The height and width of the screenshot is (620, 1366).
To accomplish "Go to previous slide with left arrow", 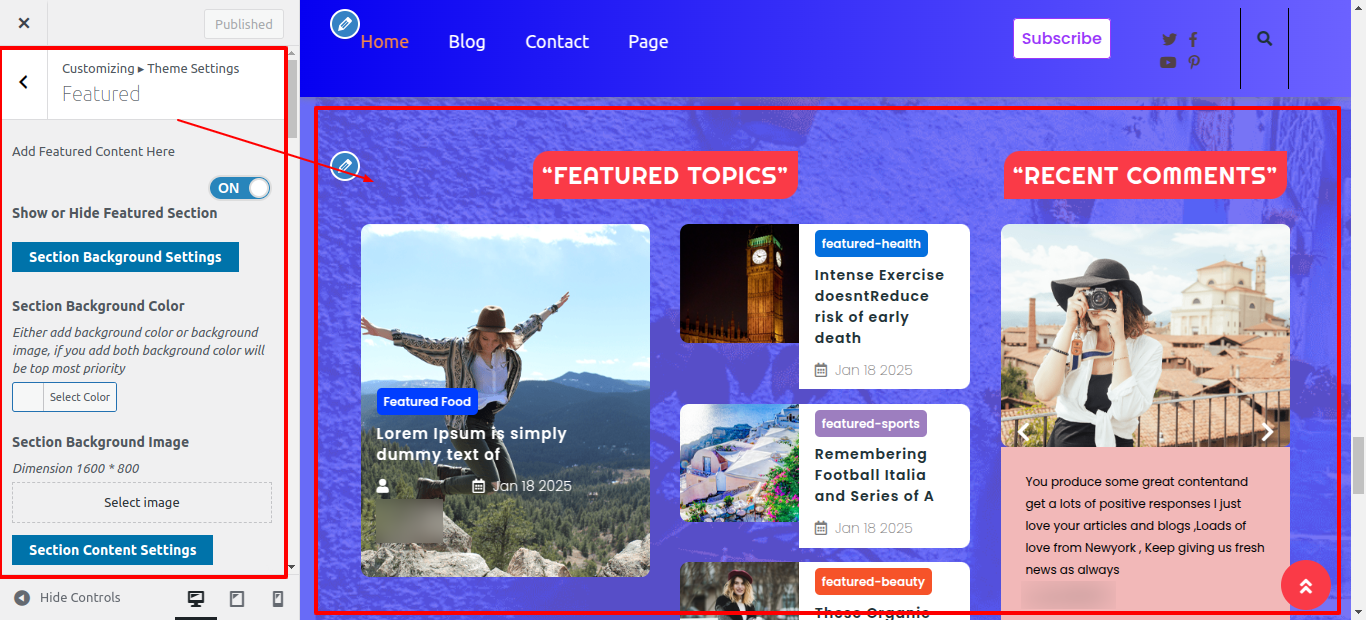I will [x=1024, y=433].
